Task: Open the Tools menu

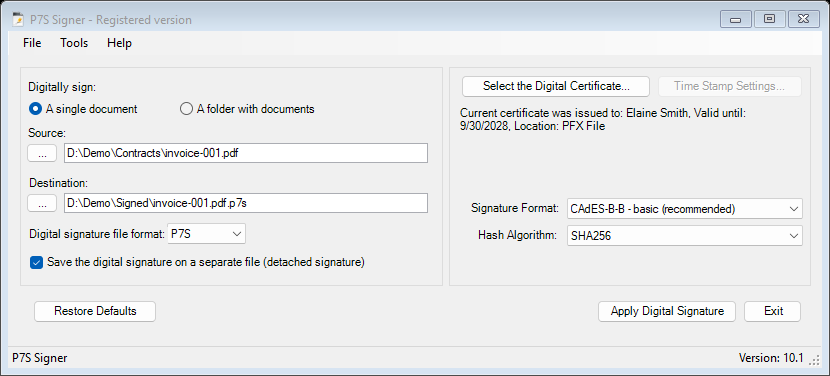Action: [x=74, y=43]
